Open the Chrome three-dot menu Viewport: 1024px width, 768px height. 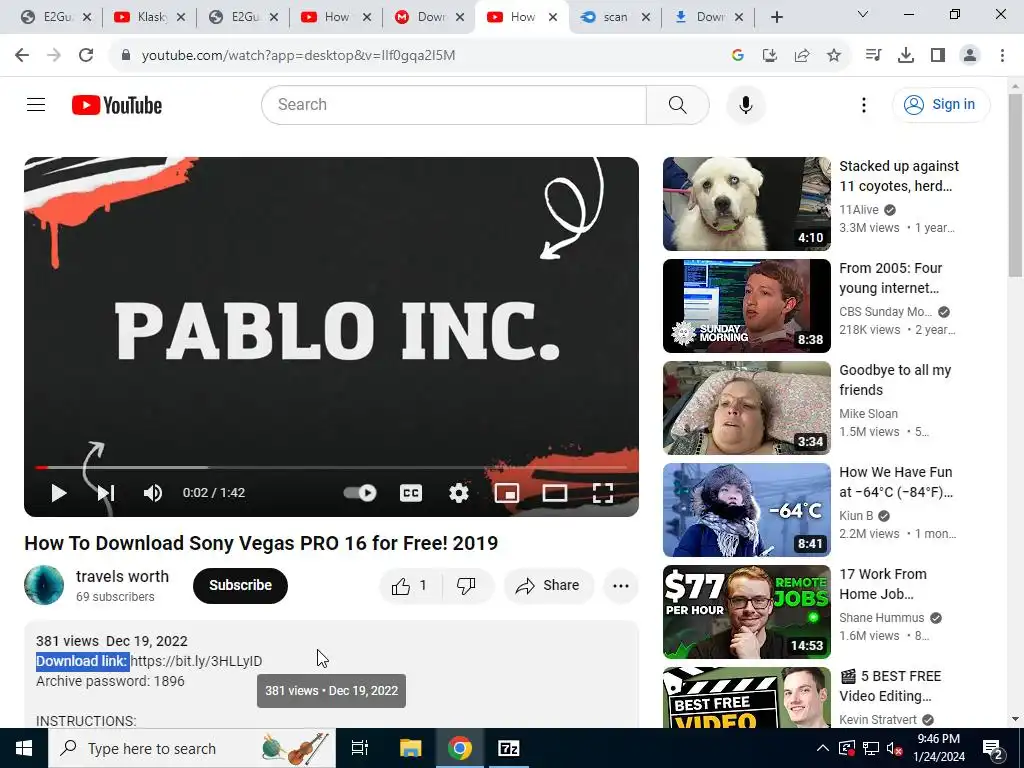click(1002, 56)
